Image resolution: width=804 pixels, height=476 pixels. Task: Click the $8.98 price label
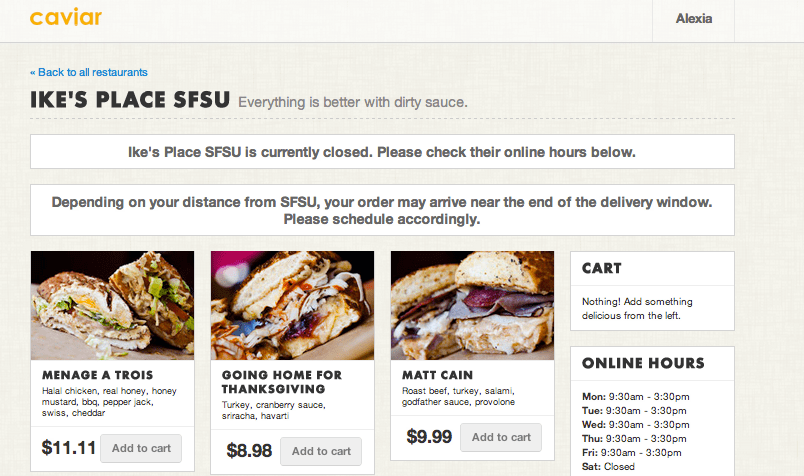[x=249, y=451]
